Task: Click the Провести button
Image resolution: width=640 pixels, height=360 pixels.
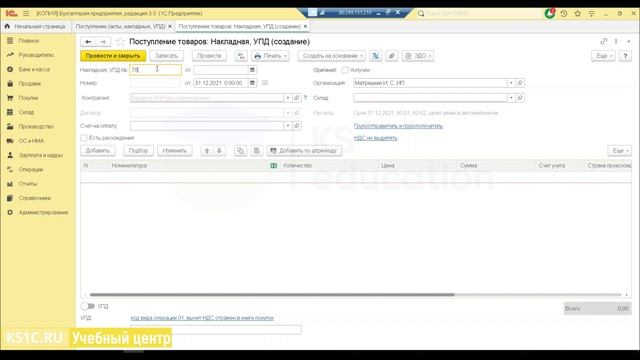Action: point(209,56)
